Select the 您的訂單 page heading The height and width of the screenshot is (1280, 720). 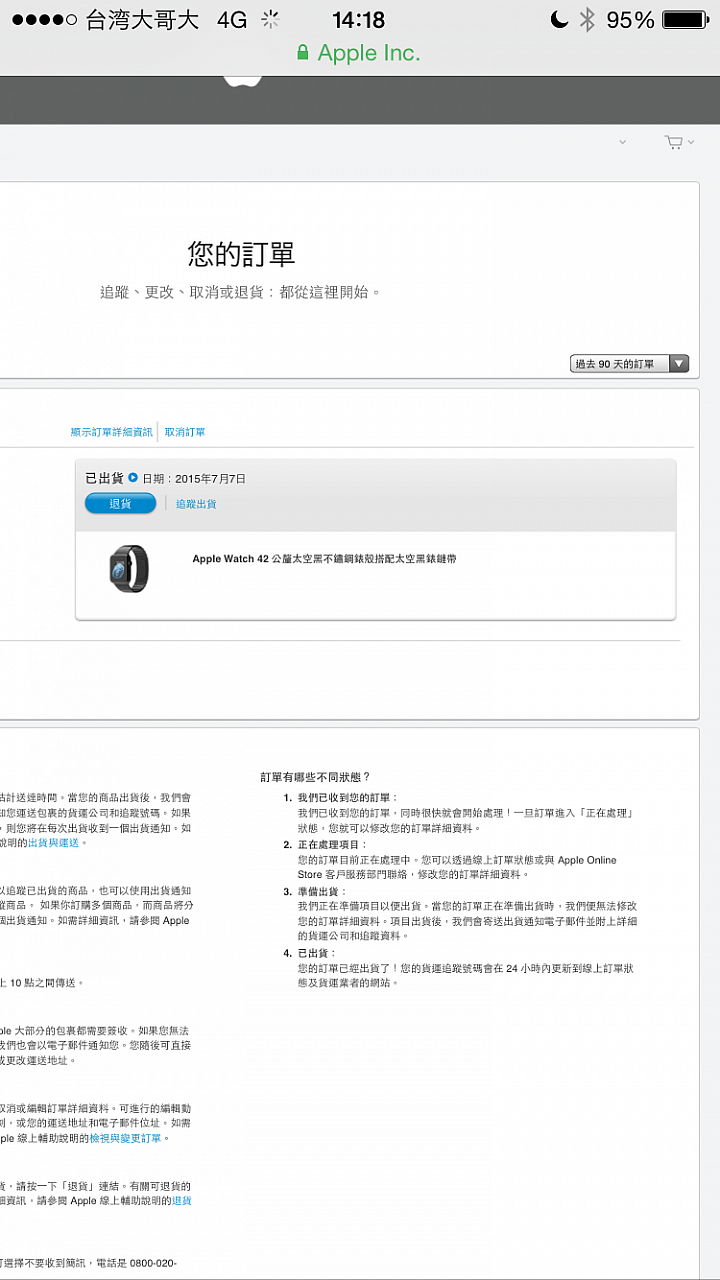242,254
